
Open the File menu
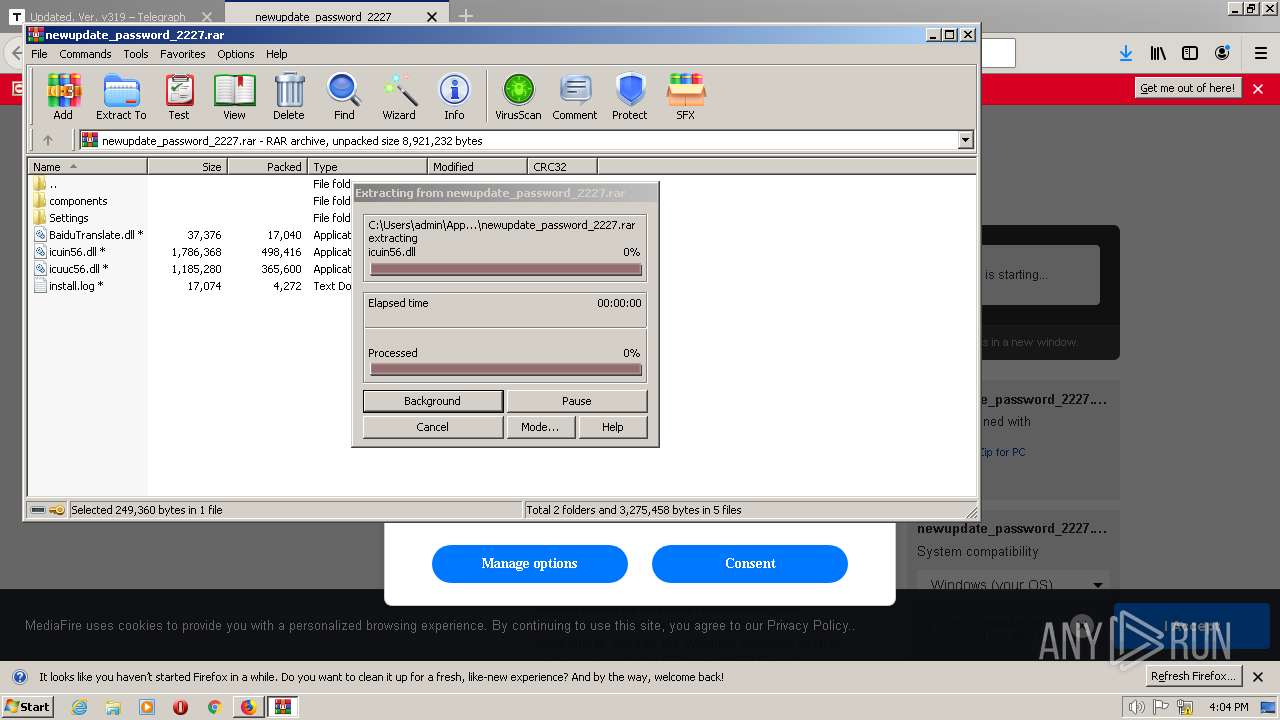(39, 54)
